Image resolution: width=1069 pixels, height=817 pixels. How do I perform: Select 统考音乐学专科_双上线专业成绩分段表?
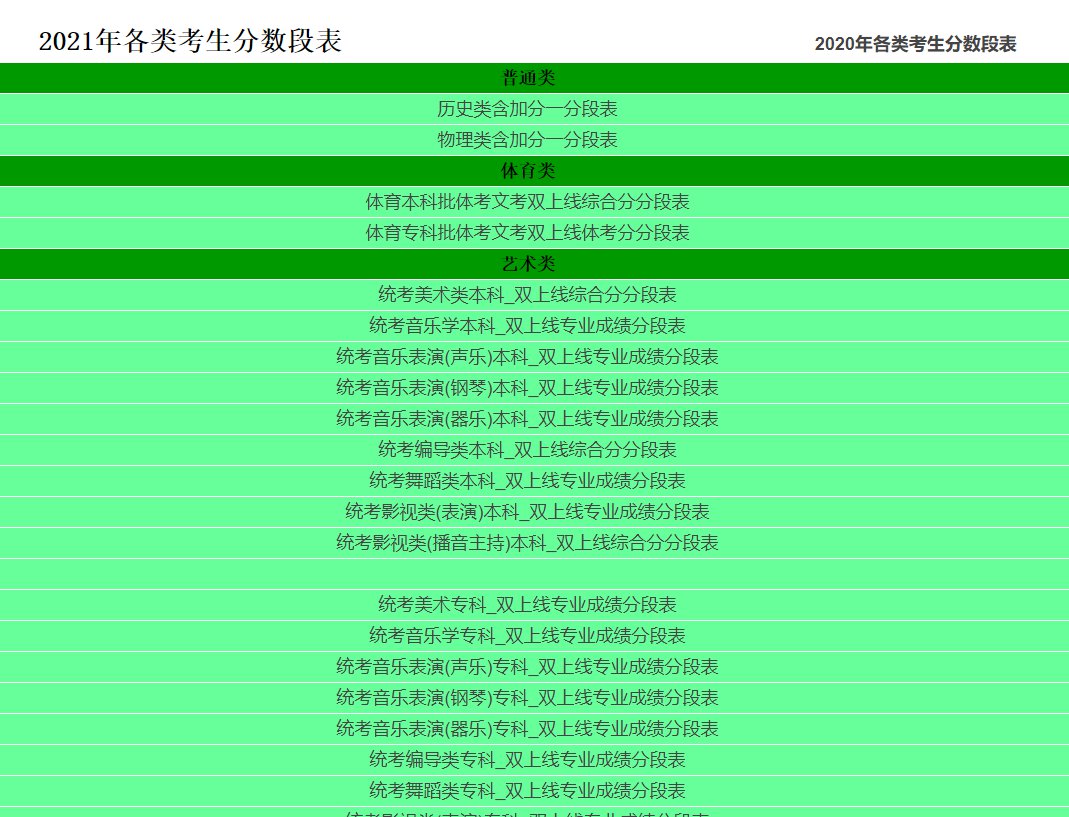527,636
